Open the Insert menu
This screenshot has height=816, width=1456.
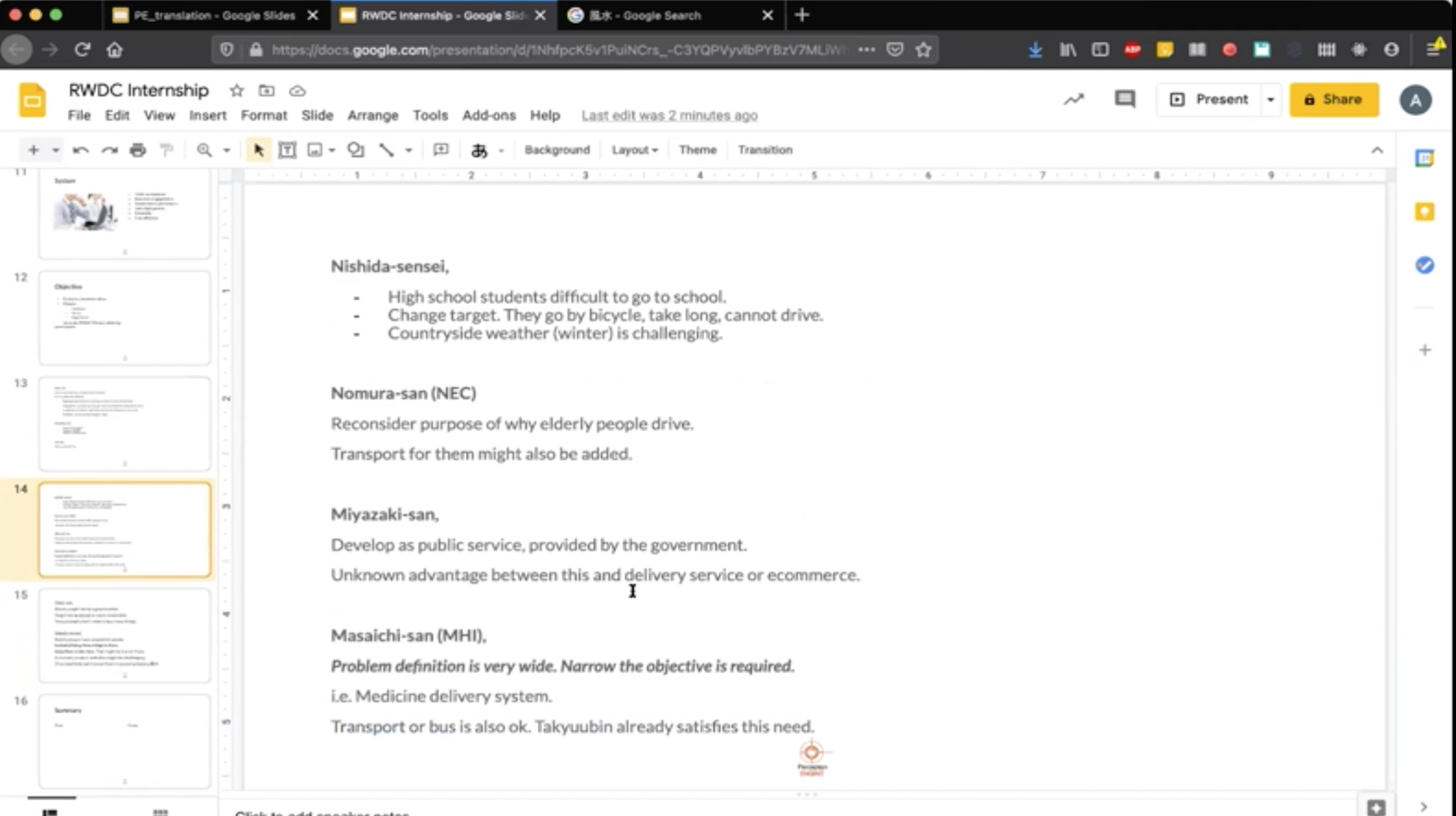click(x=207, y=115)
